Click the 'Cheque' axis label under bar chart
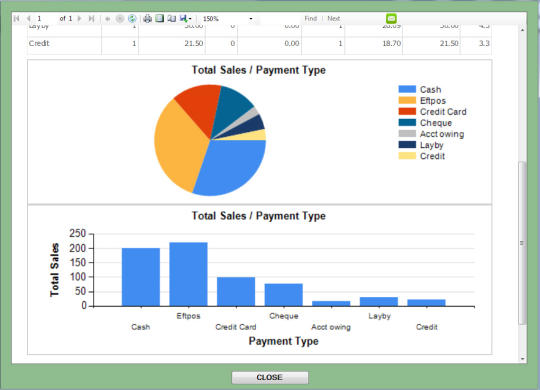 tap(284, 316)
